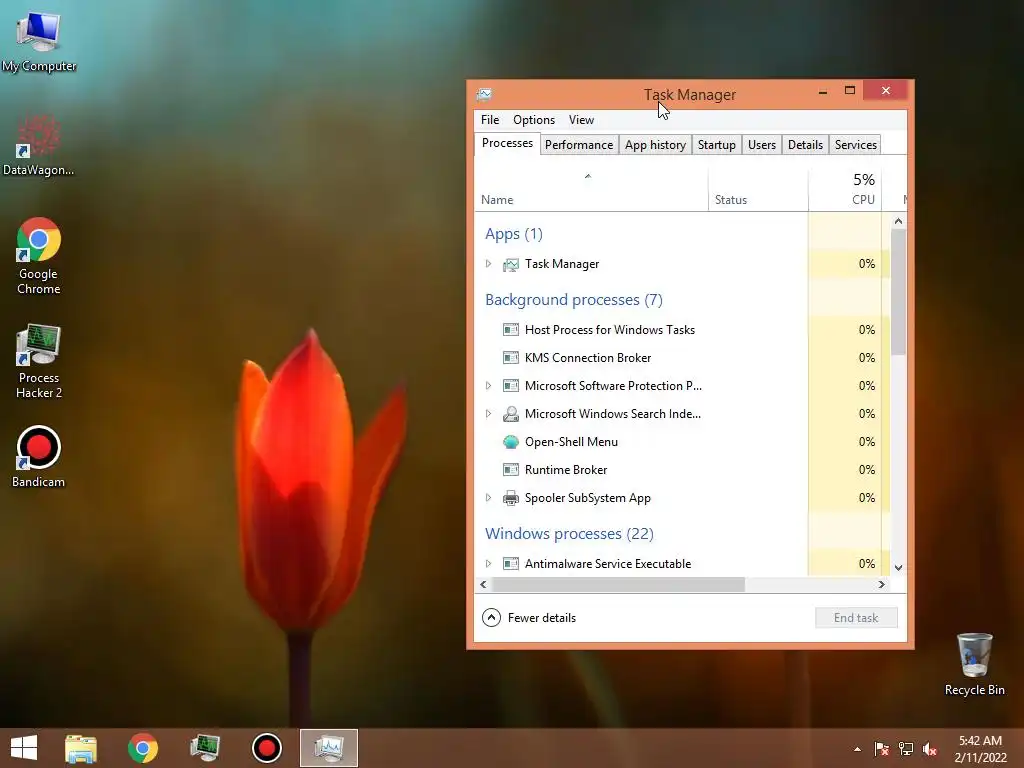
Task: Open Bandicam from the taskbar
Action: point(266,748)
